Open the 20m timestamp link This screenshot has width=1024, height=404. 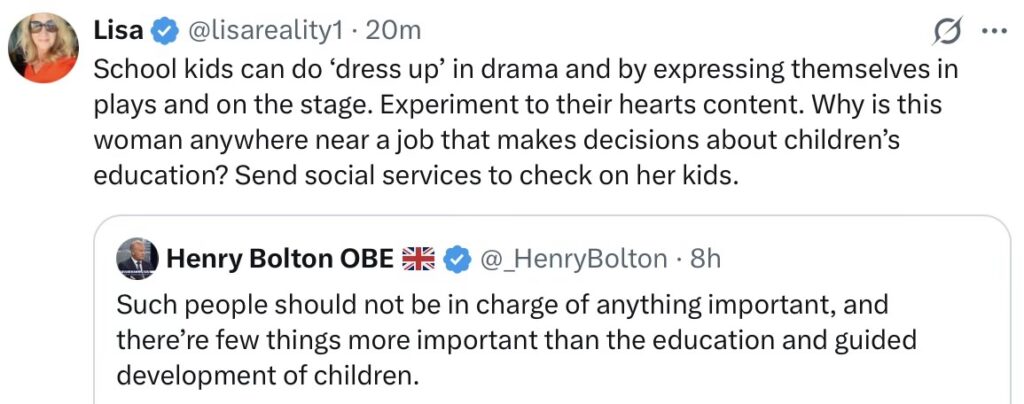tap(394, 31)
